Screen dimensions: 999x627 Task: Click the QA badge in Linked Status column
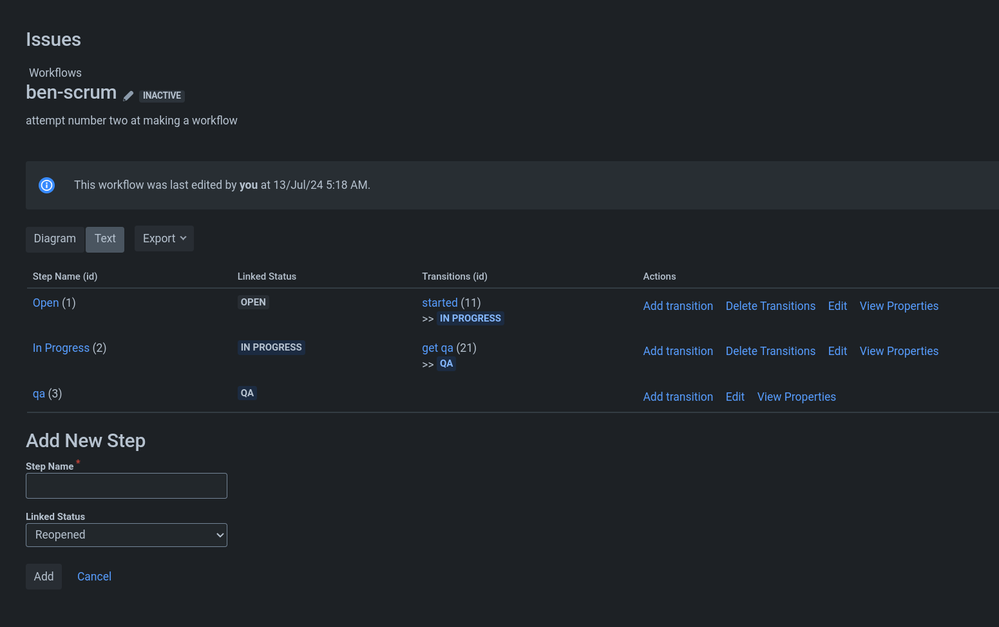(247, 393)
